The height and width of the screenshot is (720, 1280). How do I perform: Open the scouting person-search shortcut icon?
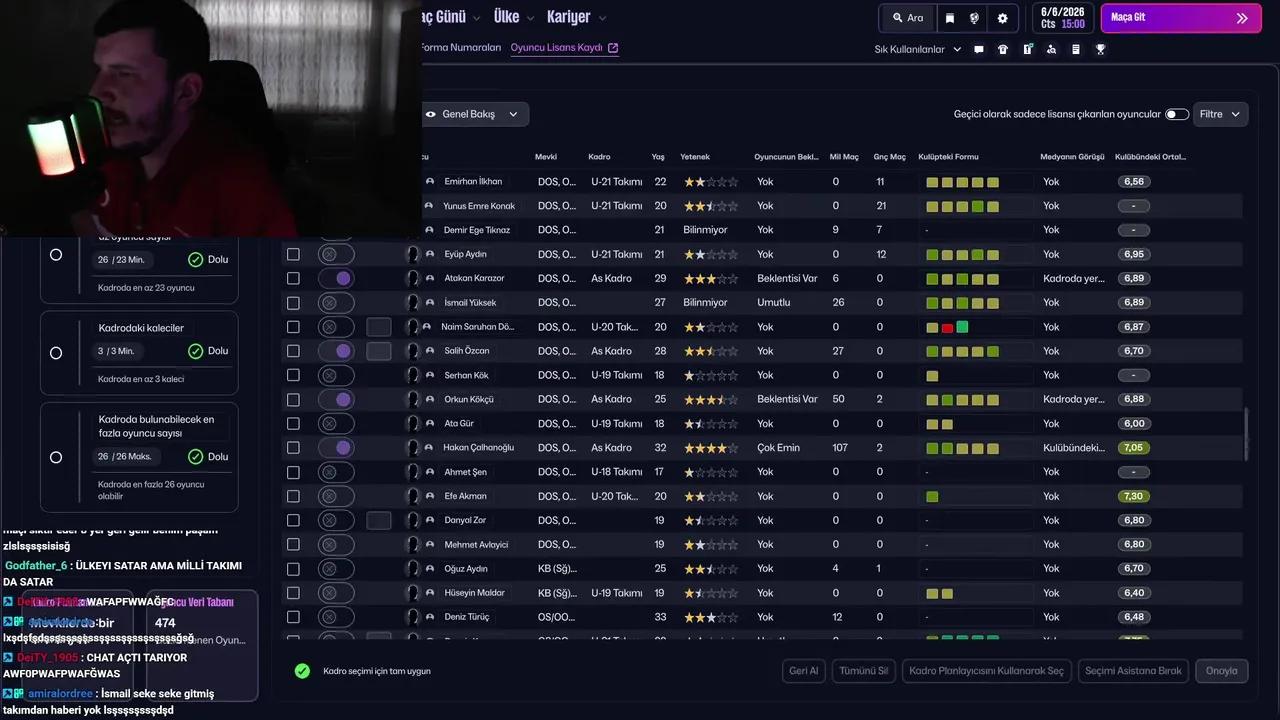click(x=1051, y=49)
